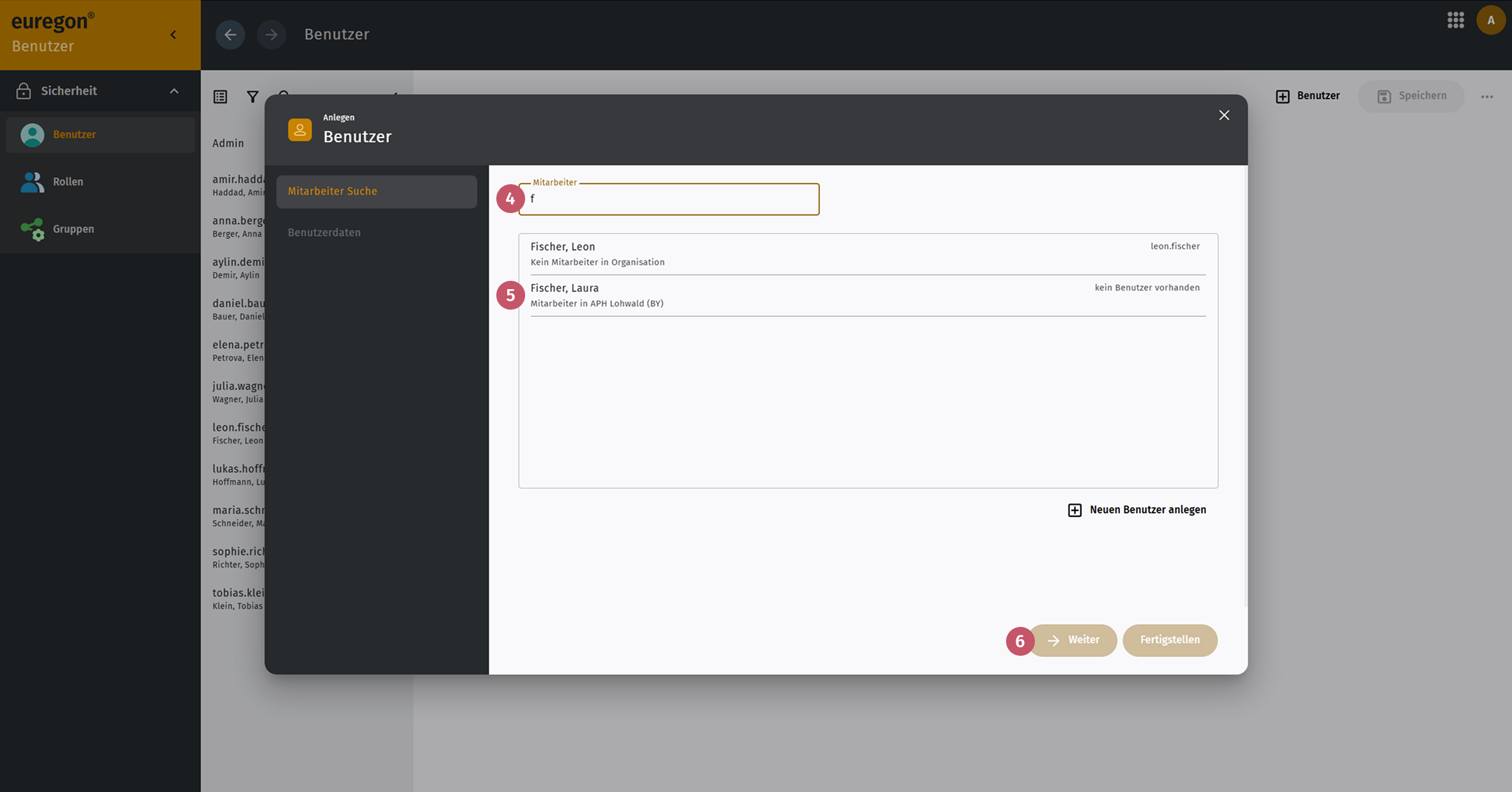The height and width of the screenshot is (792, 1512).
Task: Click the forward navigation arrow
Action: click(x=271, y=35)
